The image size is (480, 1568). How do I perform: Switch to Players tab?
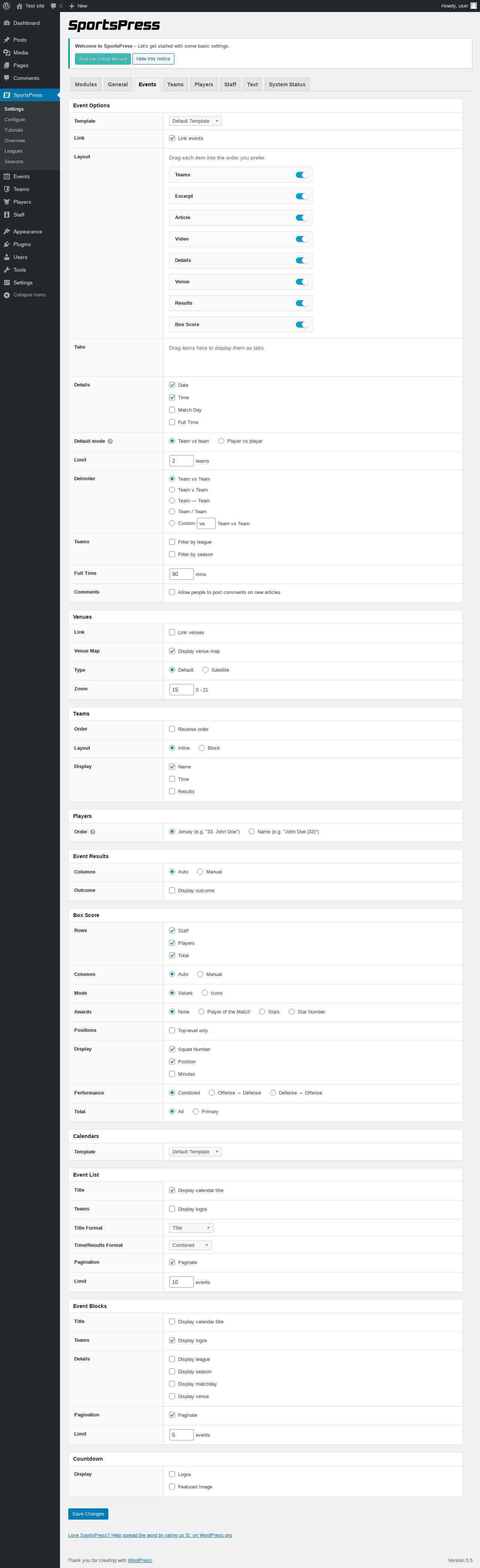coord(204,84)
